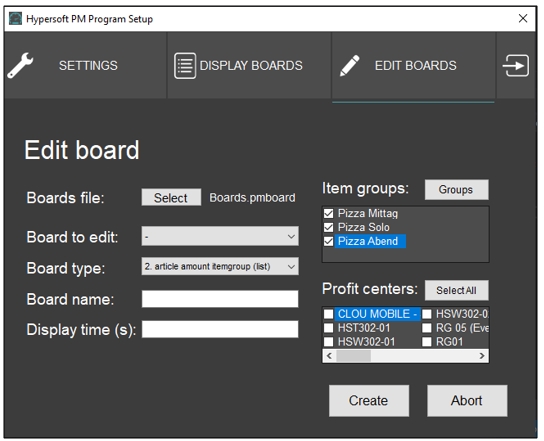Open the Board to edit dropdown

coord(220,236)
